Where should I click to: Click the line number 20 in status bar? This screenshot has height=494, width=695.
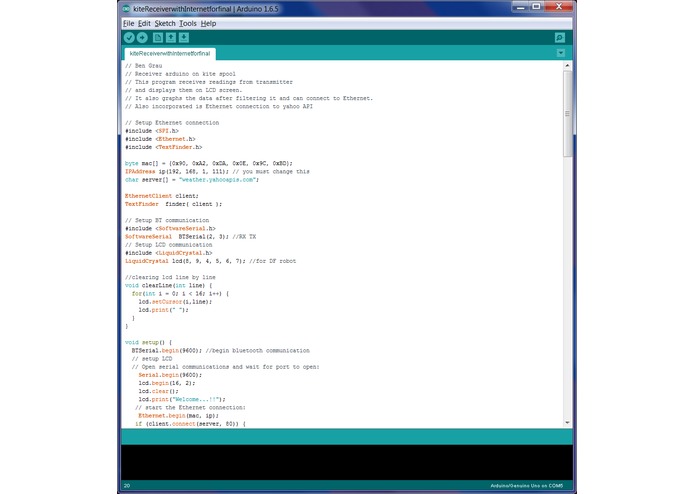tap(127, 486)
